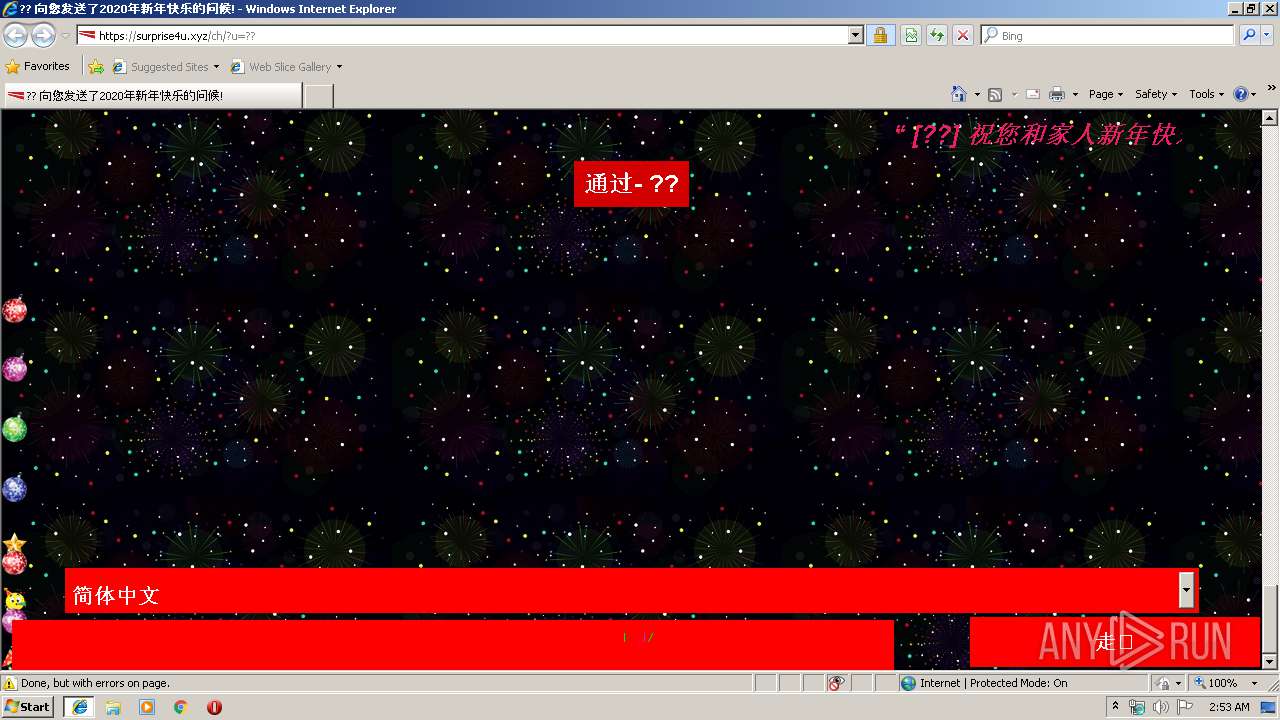Image resolution: width=1280 pixels, height=720 pixels.
Task: Open the recent pages dropdown beside Forward
Action: [x=65, y=36]
